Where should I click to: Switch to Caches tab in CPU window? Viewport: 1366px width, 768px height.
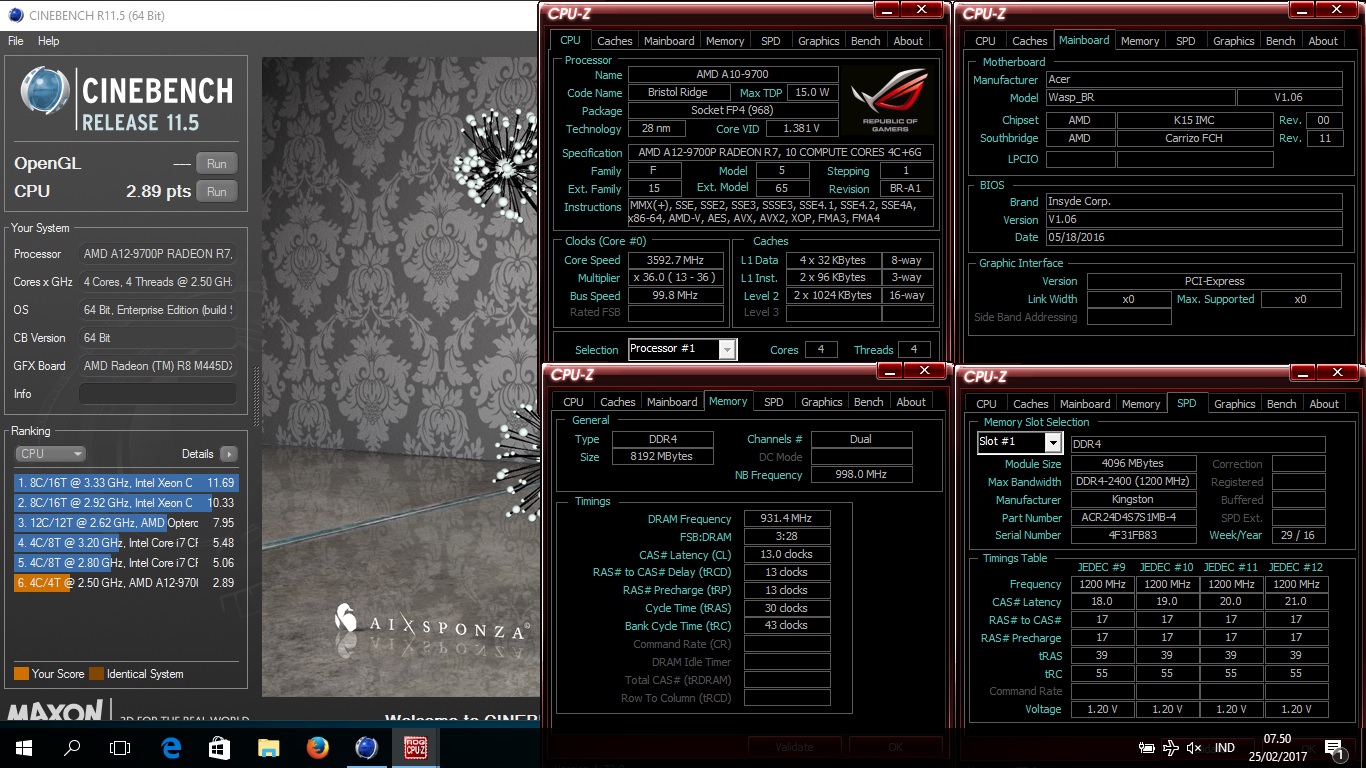point(614,41)
